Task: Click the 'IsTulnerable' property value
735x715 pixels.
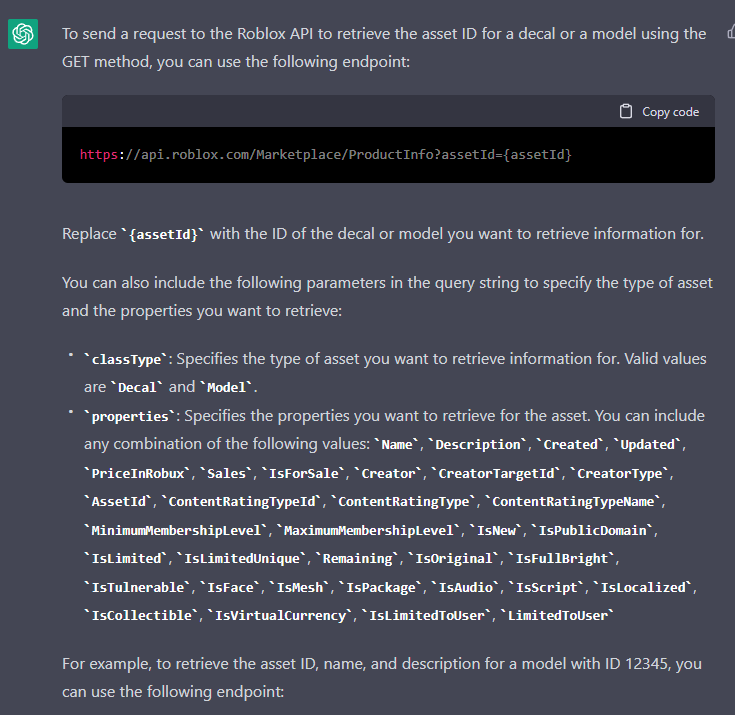Action: point(138,588)
